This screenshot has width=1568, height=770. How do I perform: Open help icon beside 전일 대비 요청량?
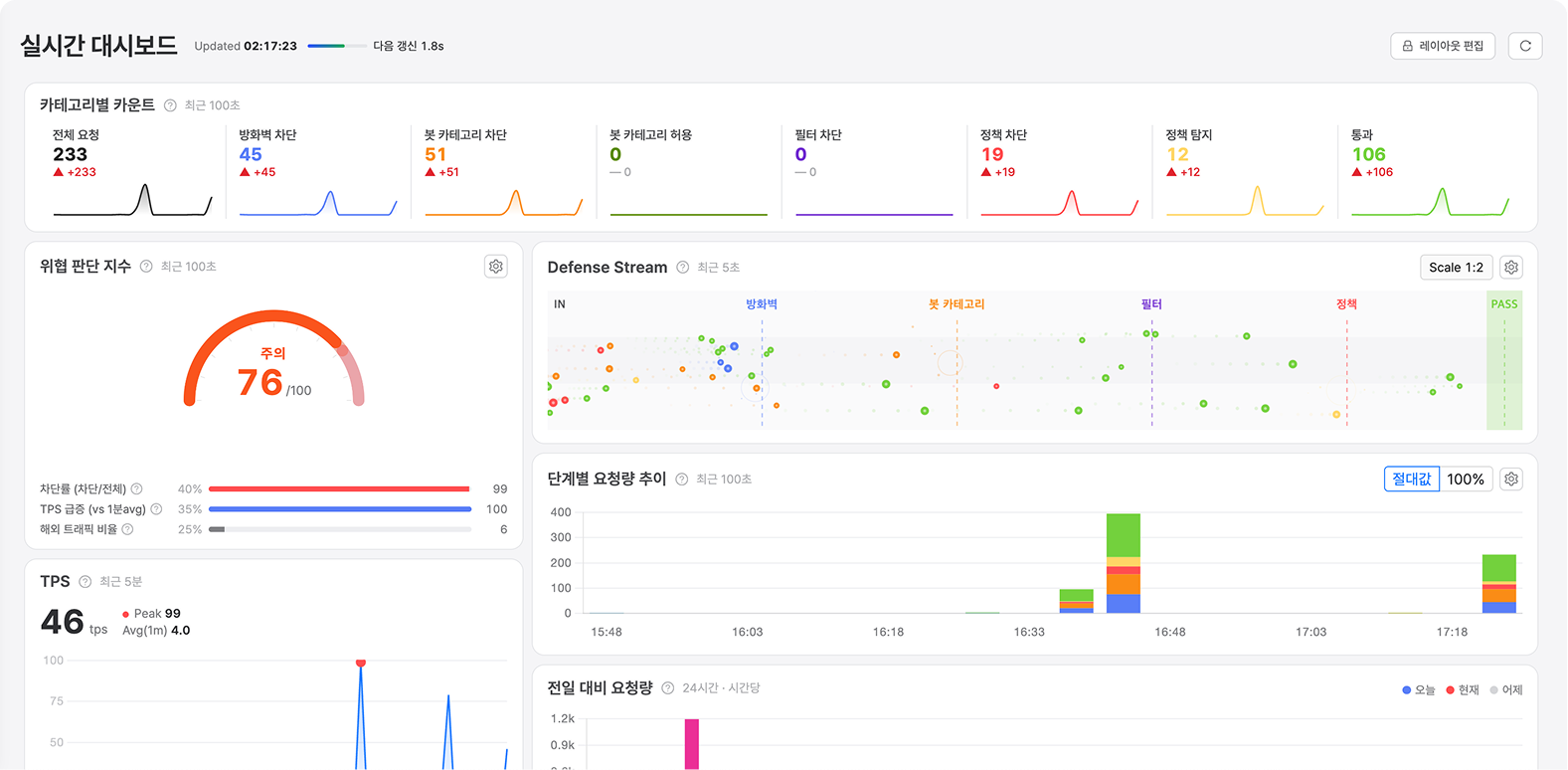point(668,688)
